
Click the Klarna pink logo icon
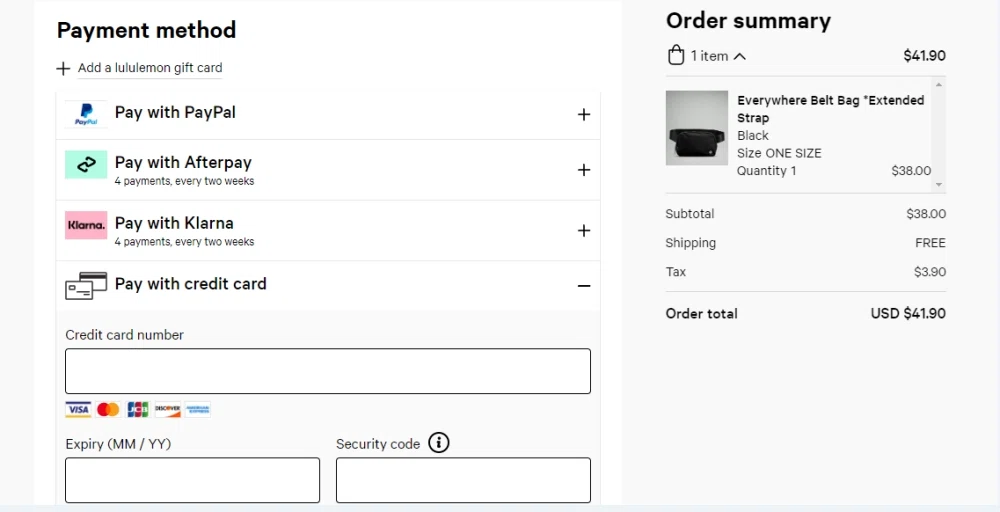[x=85, y=226]
